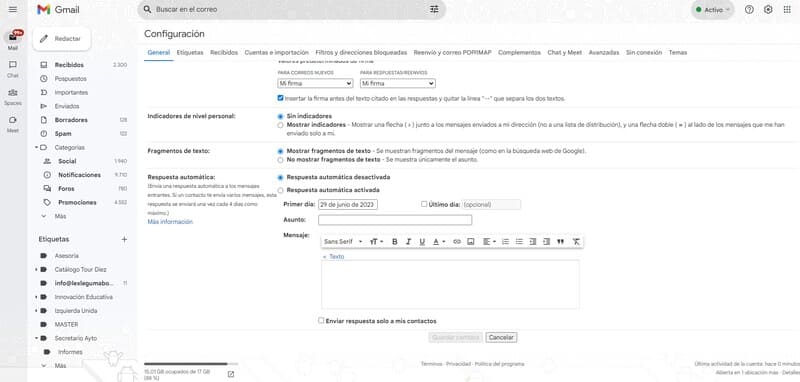Viewport: 800px width, 382px height.
Task: Open the alignment dropdown
Action: 489,242
